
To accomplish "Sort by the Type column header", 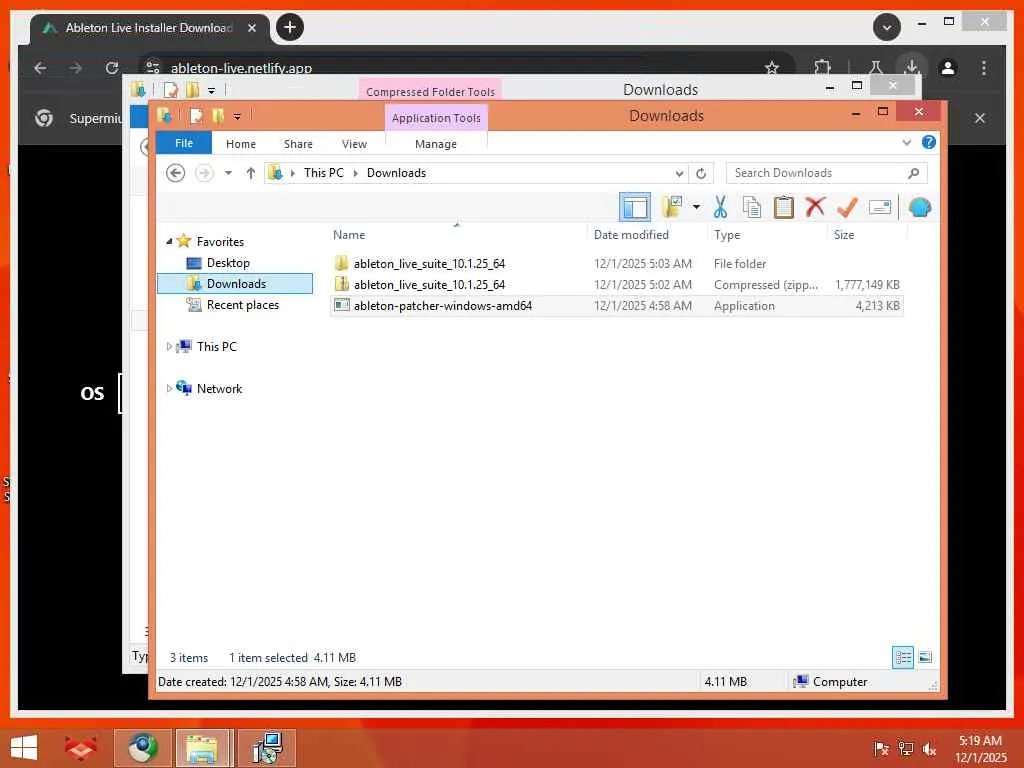I will pos(727,234).
